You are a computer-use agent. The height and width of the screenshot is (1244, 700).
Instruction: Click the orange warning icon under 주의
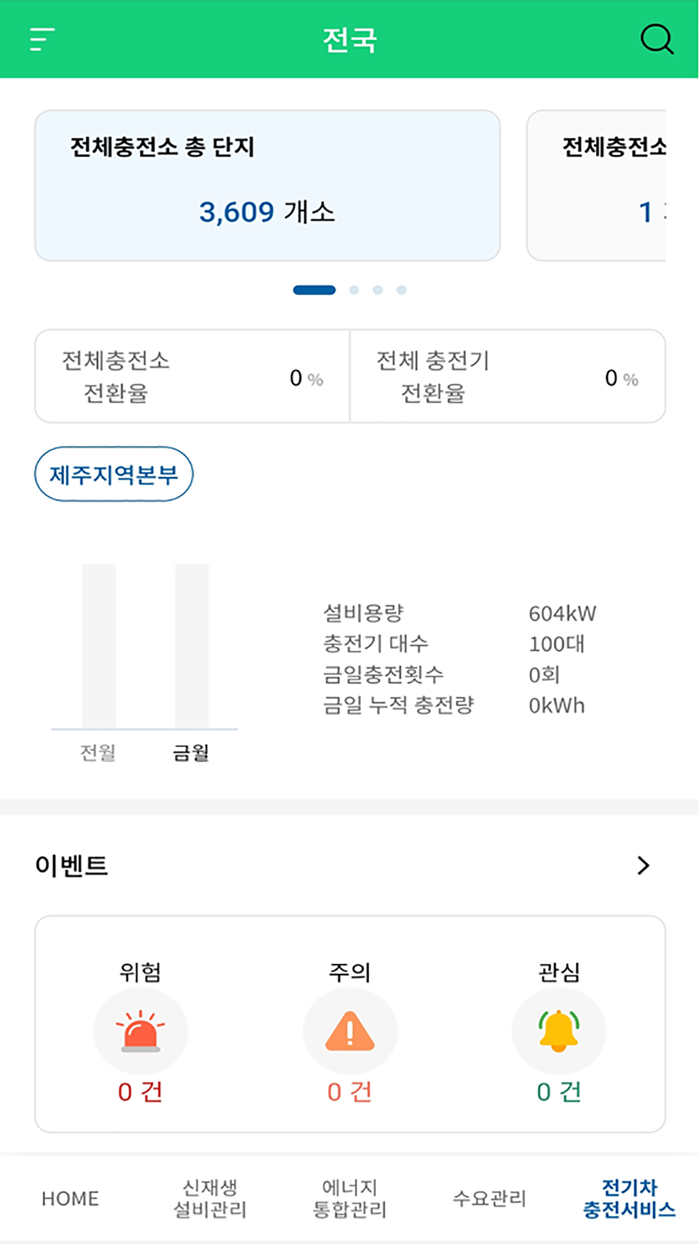[350, 1031]
